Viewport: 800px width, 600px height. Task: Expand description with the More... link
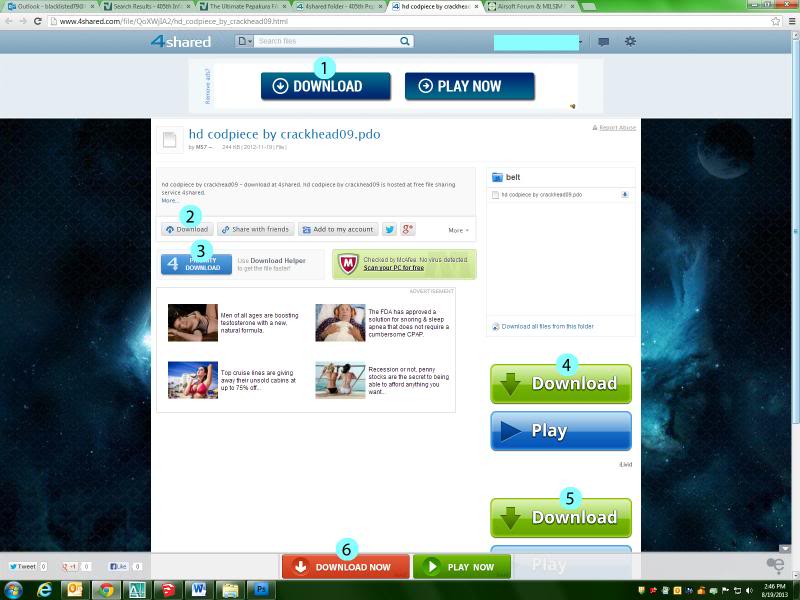pos(169,201)
